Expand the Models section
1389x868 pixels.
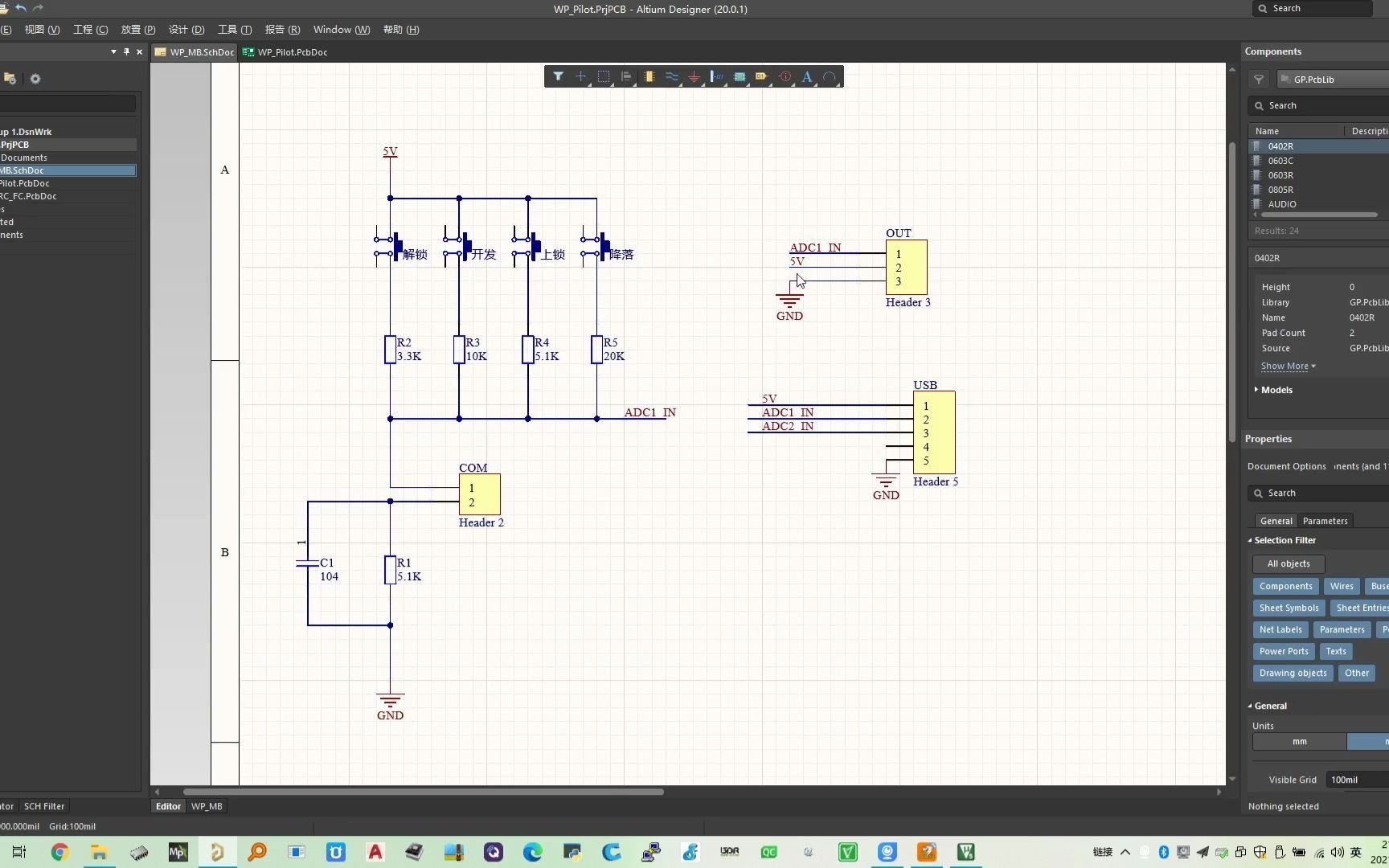1276,390
